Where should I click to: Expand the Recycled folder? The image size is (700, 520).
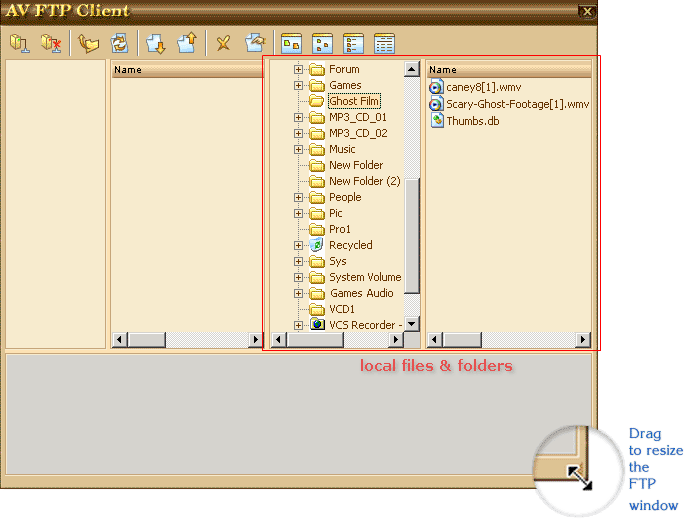[x=298, y=245]
